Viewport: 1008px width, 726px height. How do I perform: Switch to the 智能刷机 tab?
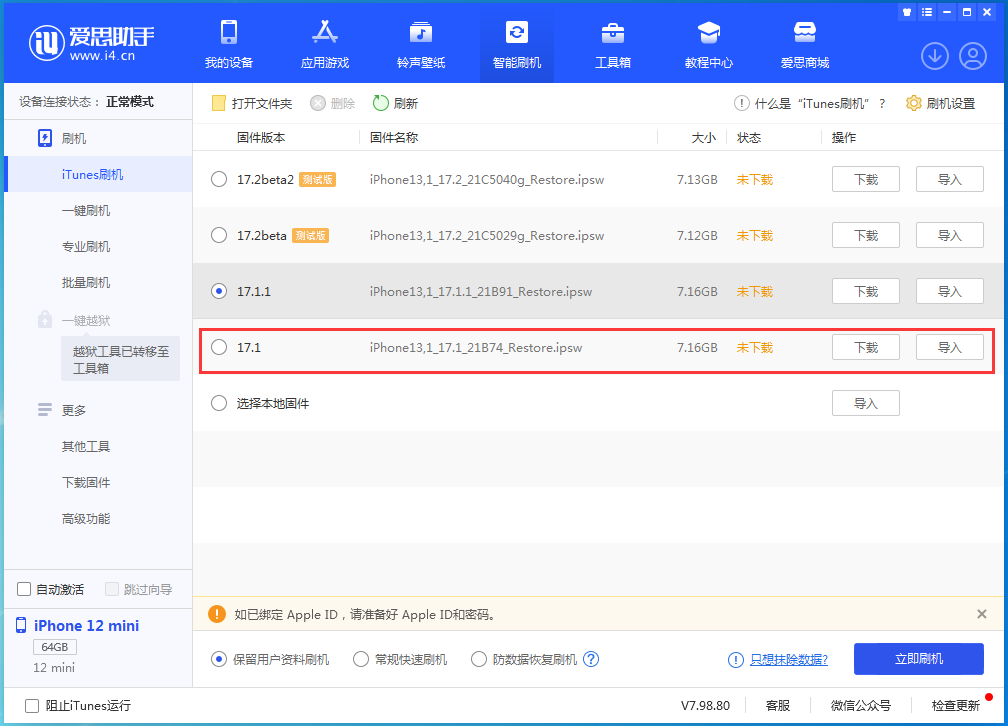coord(516,44)
